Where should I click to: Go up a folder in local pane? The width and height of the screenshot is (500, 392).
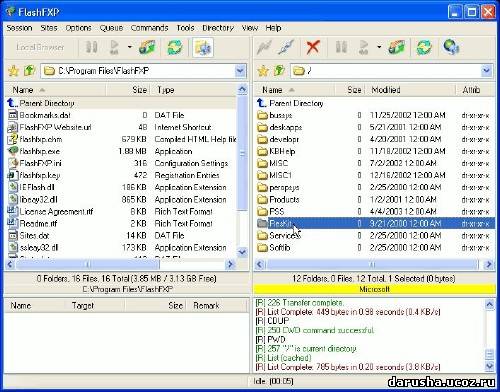click(30, 71)
